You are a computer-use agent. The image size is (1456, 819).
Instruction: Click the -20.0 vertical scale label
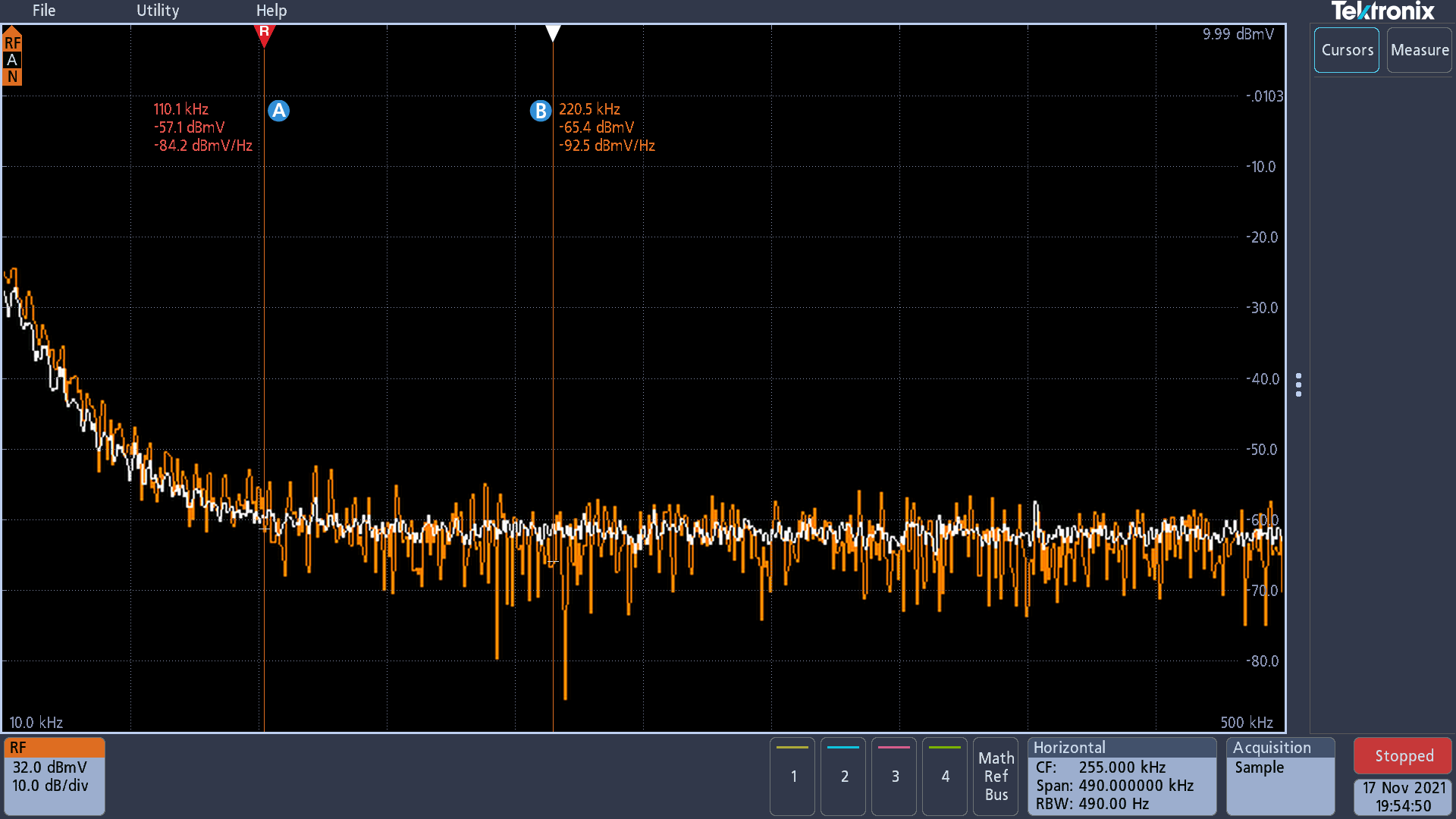click(1262, 237)
